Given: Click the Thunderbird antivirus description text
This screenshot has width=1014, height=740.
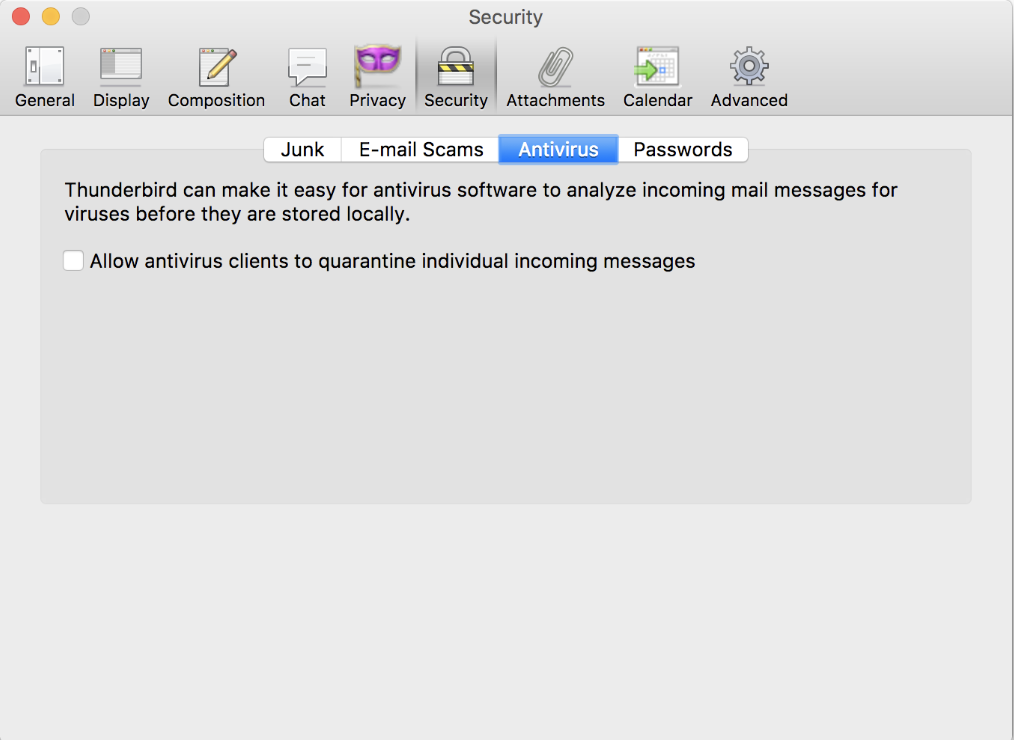Looking at the screenshot, I should (480, 201).
